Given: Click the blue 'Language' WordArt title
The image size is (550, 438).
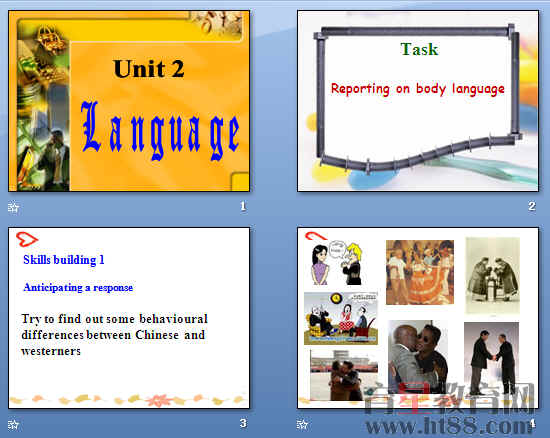Looking at the screenshot, I should [x=160, y=131].
